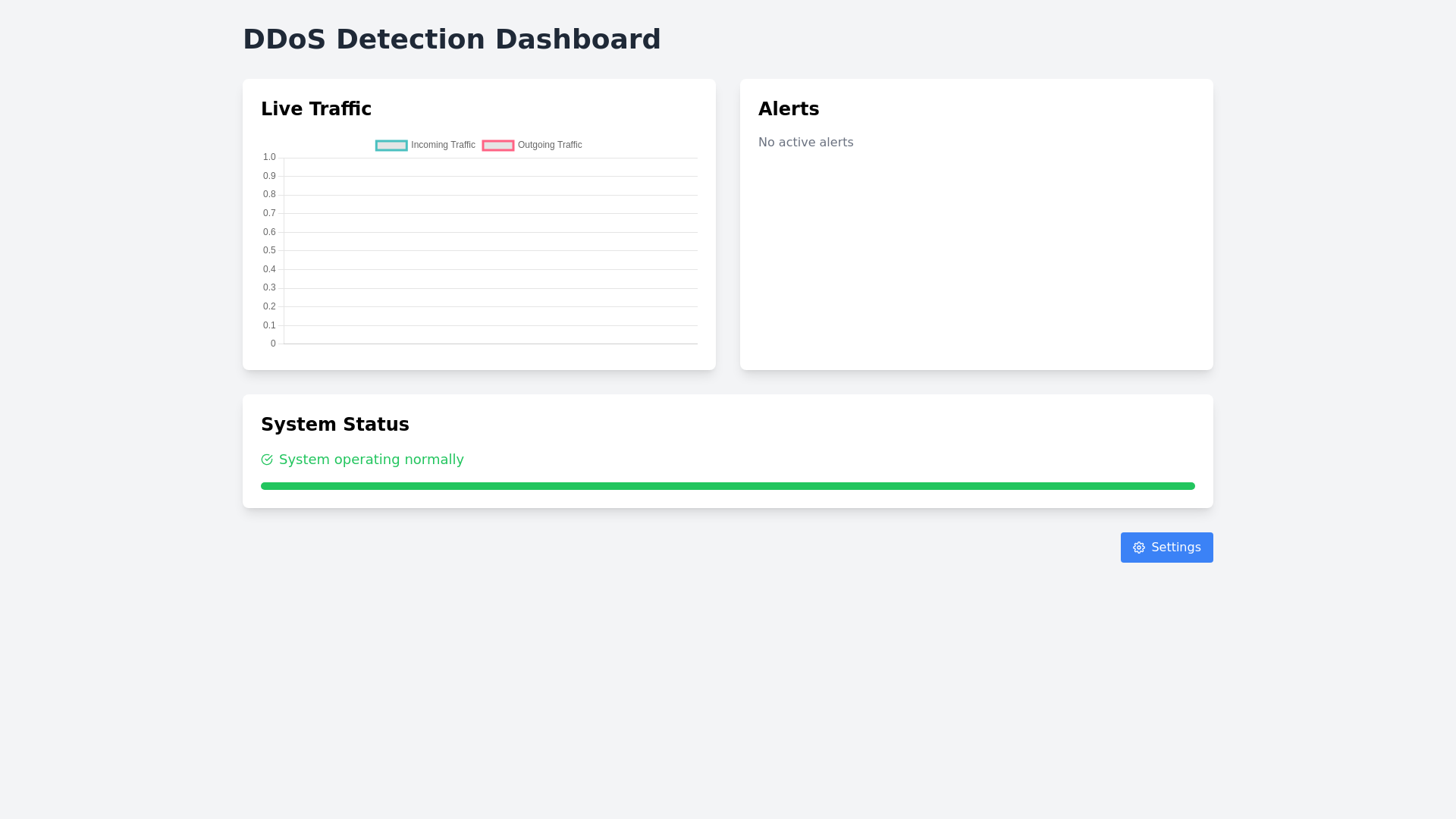
Task: Toggle visibility of Outgoing Traffic dataset
Action: coord(532,145)
